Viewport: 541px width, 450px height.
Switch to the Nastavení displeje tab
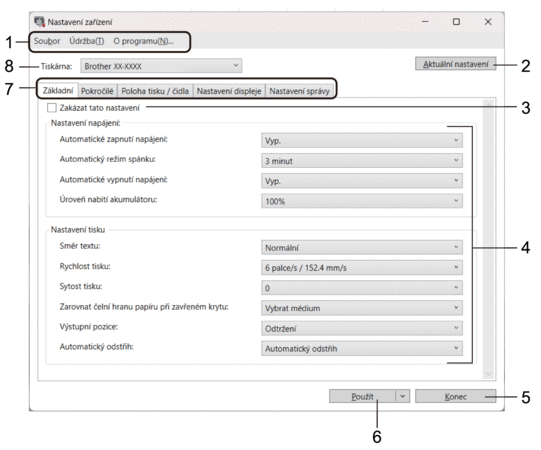pos(229,91)
